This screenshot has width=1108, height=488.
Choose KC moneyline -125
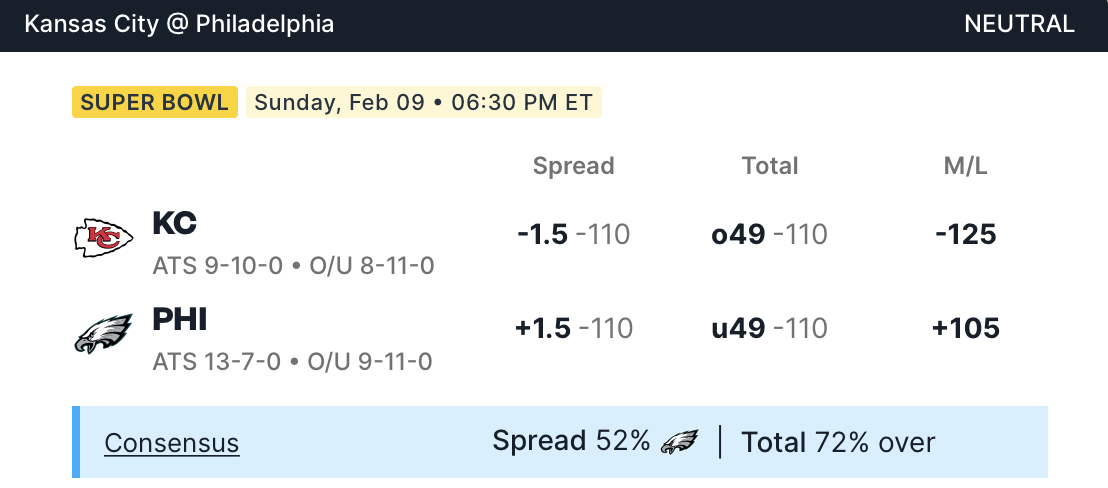pyautogui.click(x=965, y=235)
